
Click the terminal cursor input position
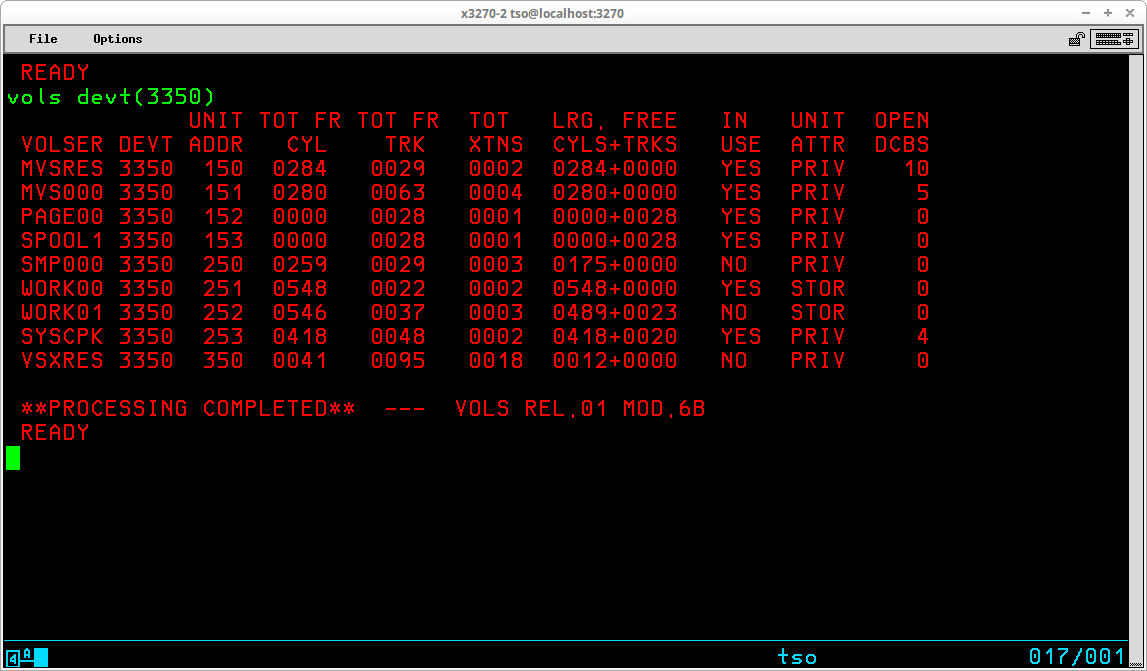point(13,458)
